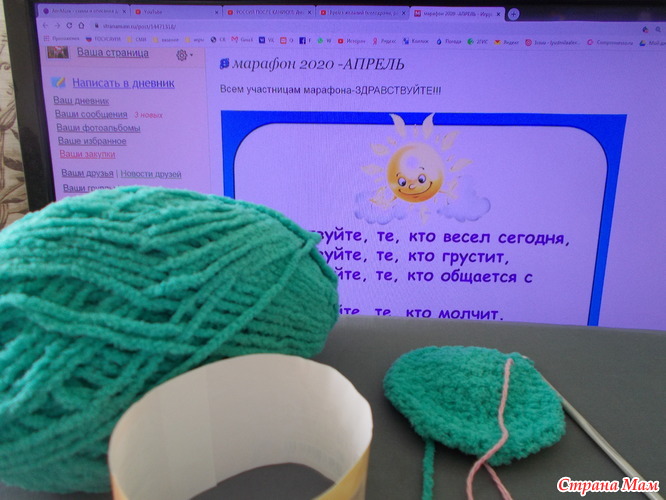666x500 pixels.
Task: Open the Яндекс mail envelope bookmark
Action: (x=506, y=42)
